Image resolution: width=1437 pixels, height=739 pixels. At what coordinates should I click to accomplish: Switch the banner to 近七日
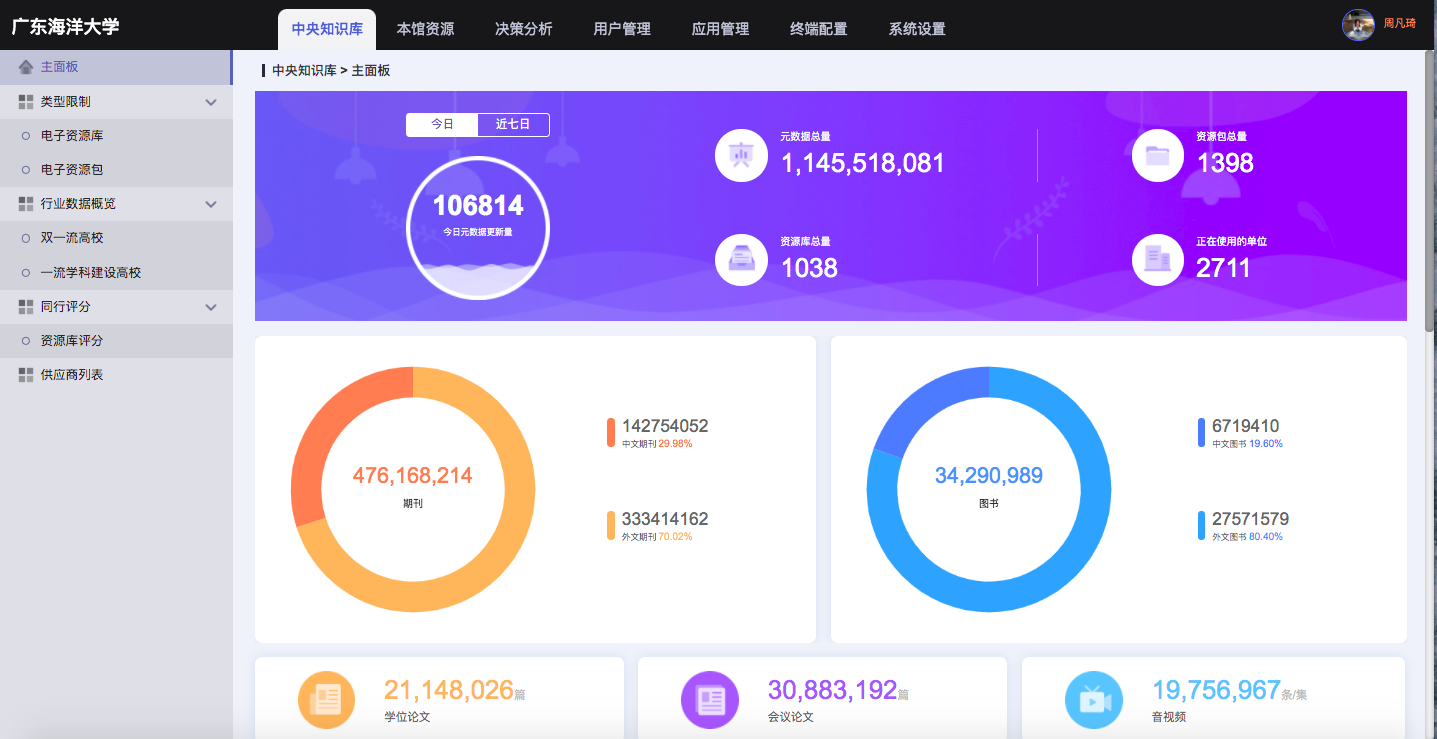(x=513, y=124)
